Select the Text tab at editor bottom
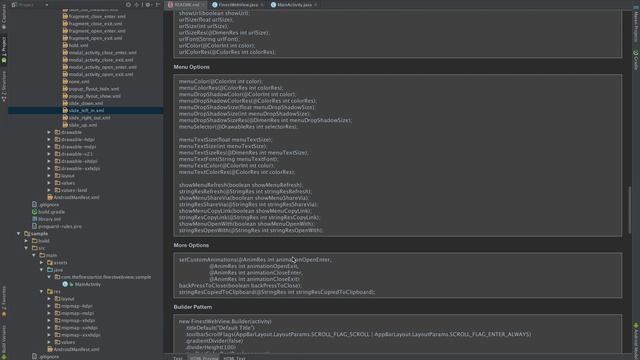The image size is (640, 360). (x=178, y=358)
